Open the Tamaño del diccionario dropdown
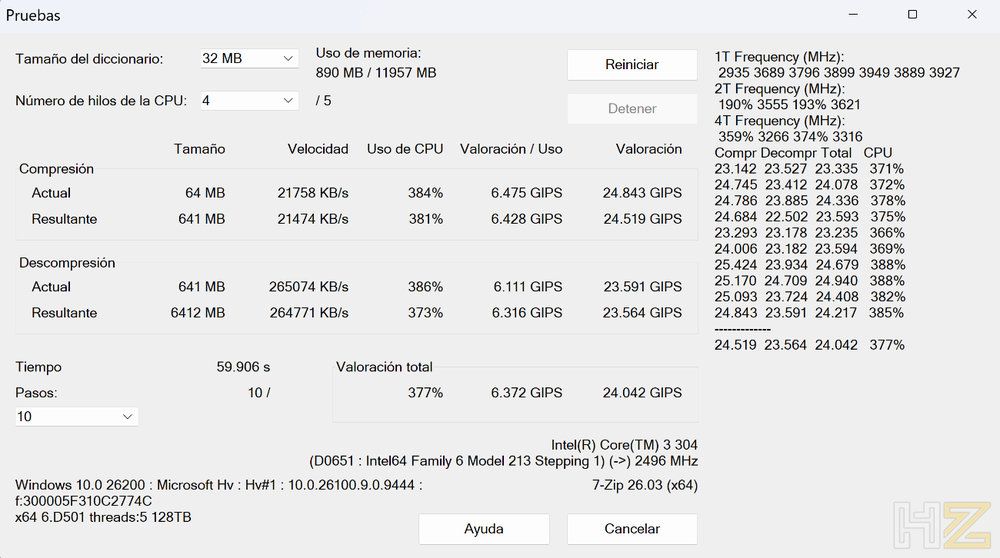 (249, 58)
